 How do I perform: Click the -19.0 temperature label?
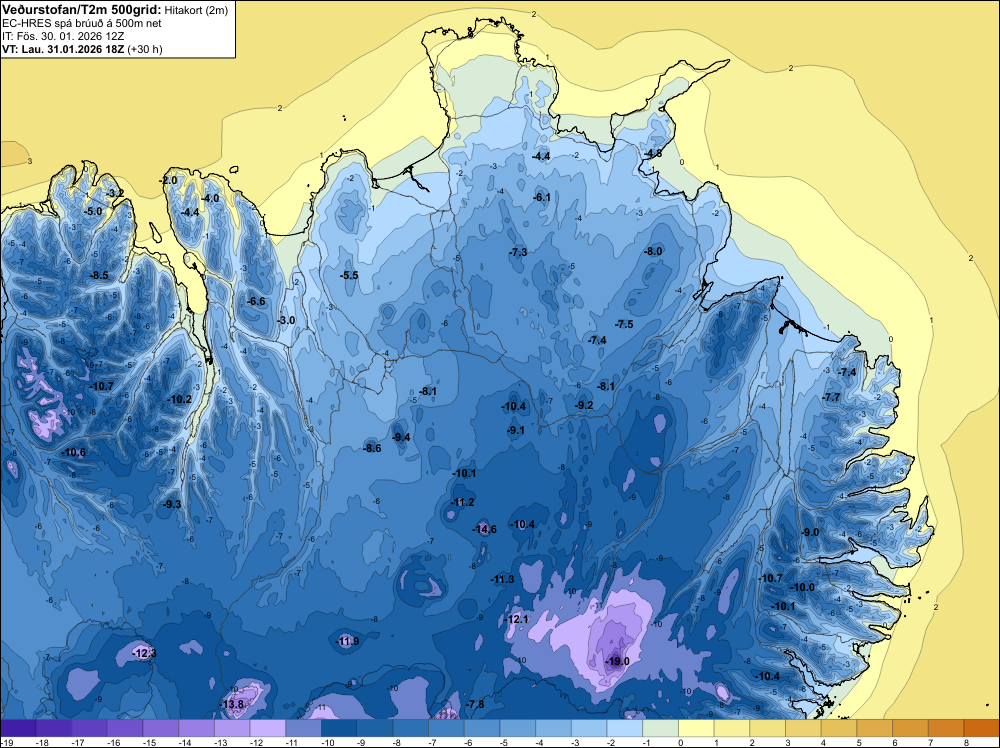[x=617, y=661]
